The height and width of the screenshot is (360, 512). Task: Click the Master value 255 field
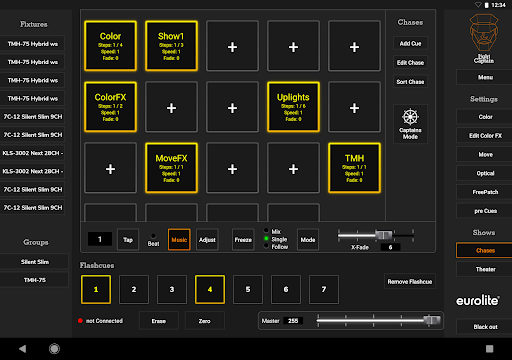(293, 321)
